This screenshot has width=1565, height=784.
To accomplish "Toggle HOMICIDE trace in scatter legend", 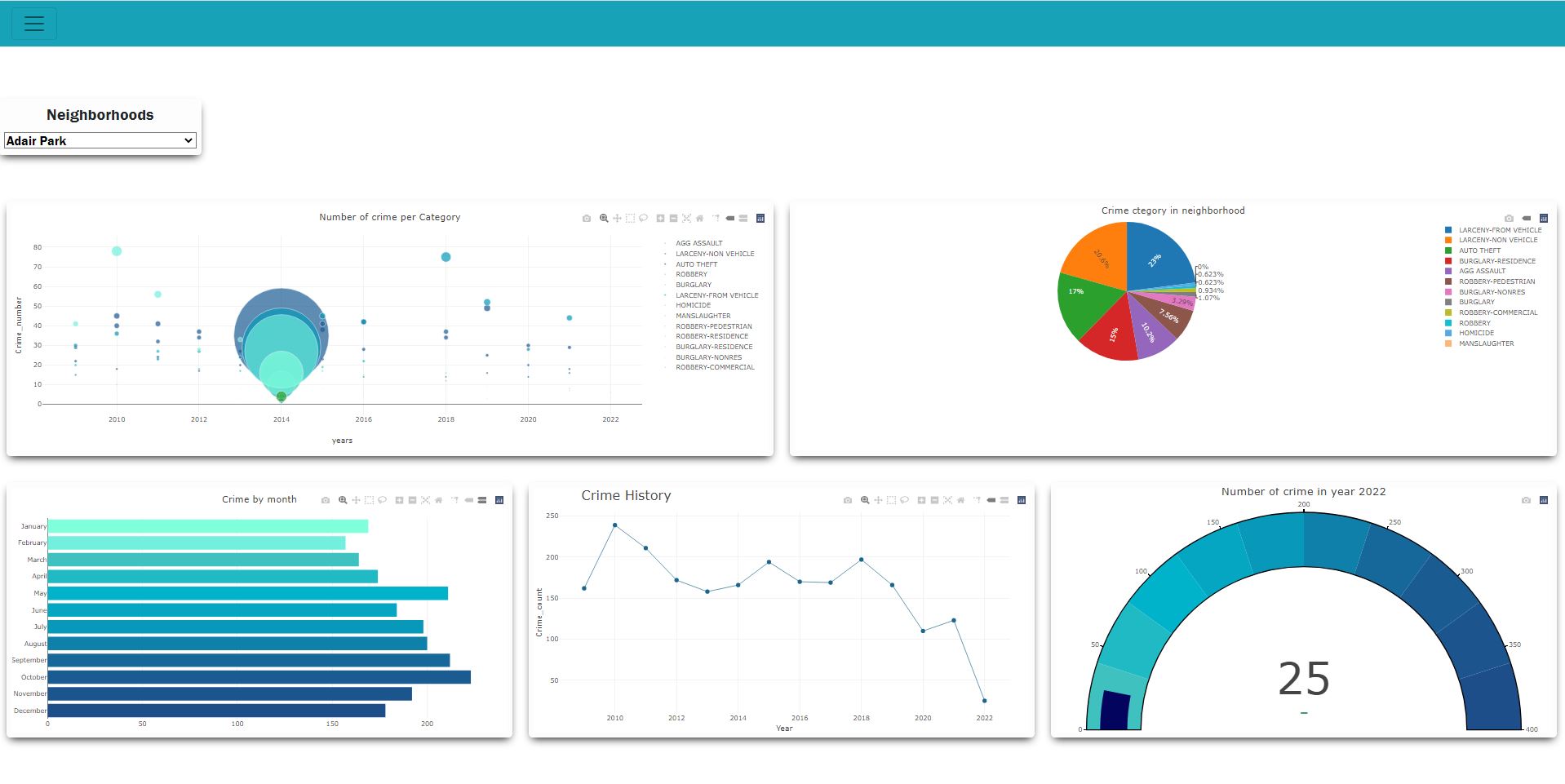I will 693,305.
